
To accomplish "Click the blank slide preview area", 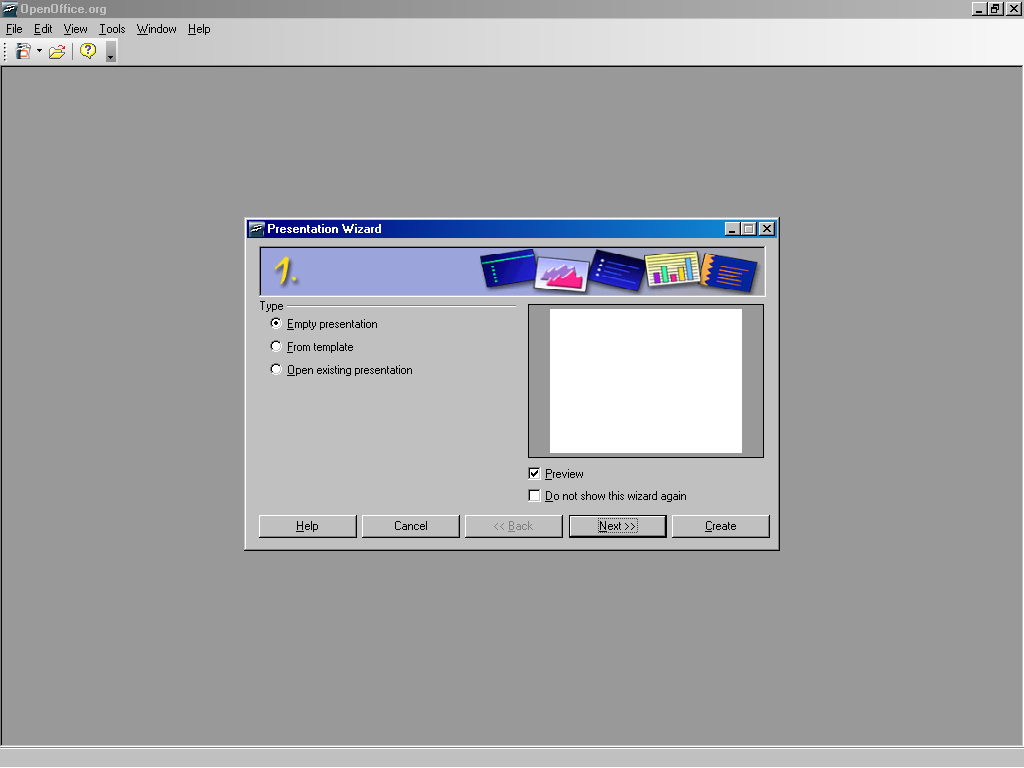I will coord(645,380).
